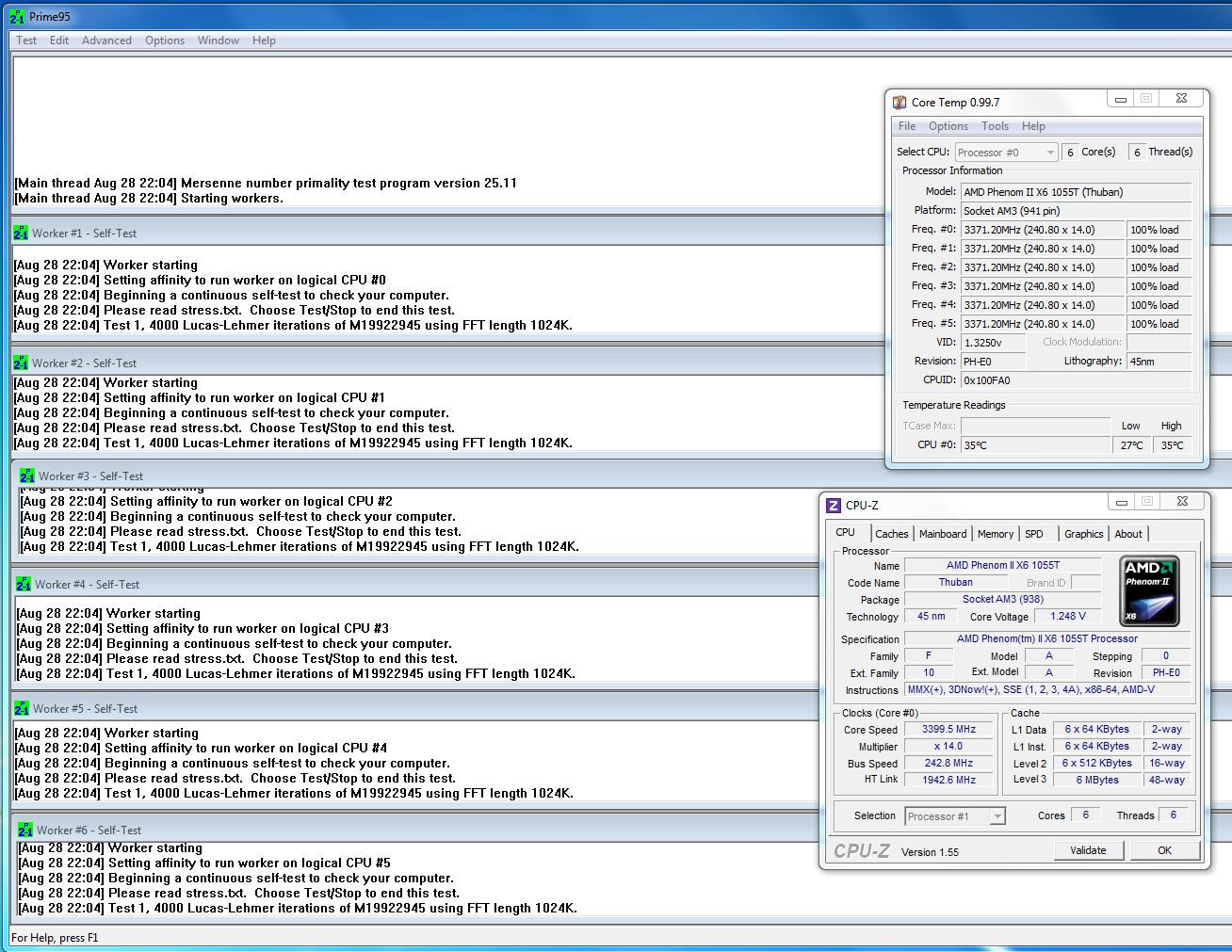Click the CPU-Z title bar icon
Viewport: 1232px width, 952px height.
click(834, 505)
